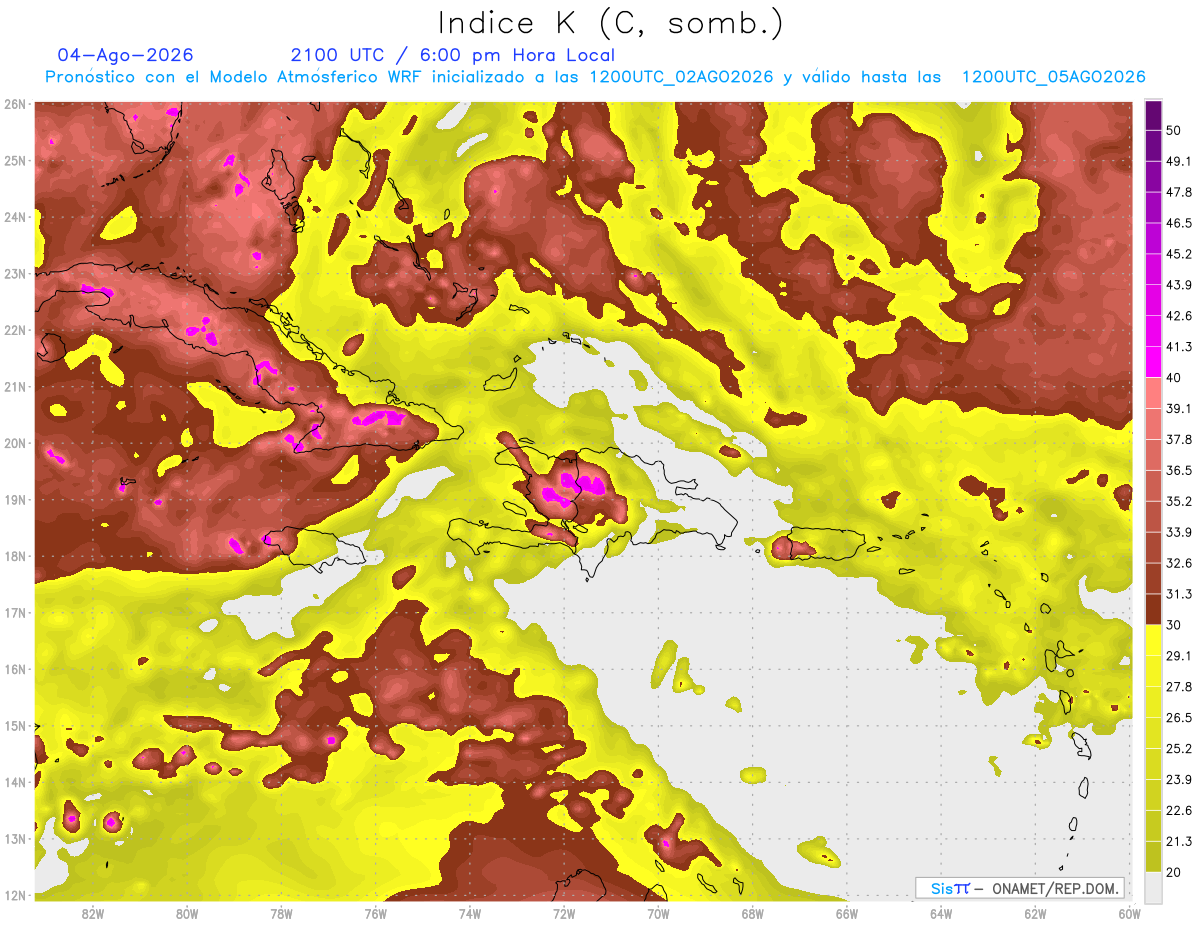Click the "64W" longitude label
Viewport: 1200px width, 927px height.
[x=941, y=914]
